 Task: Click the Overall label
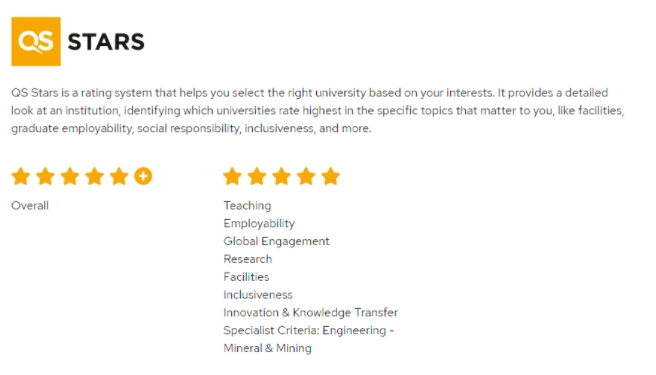pyautogui.click(x=30, y=205)
